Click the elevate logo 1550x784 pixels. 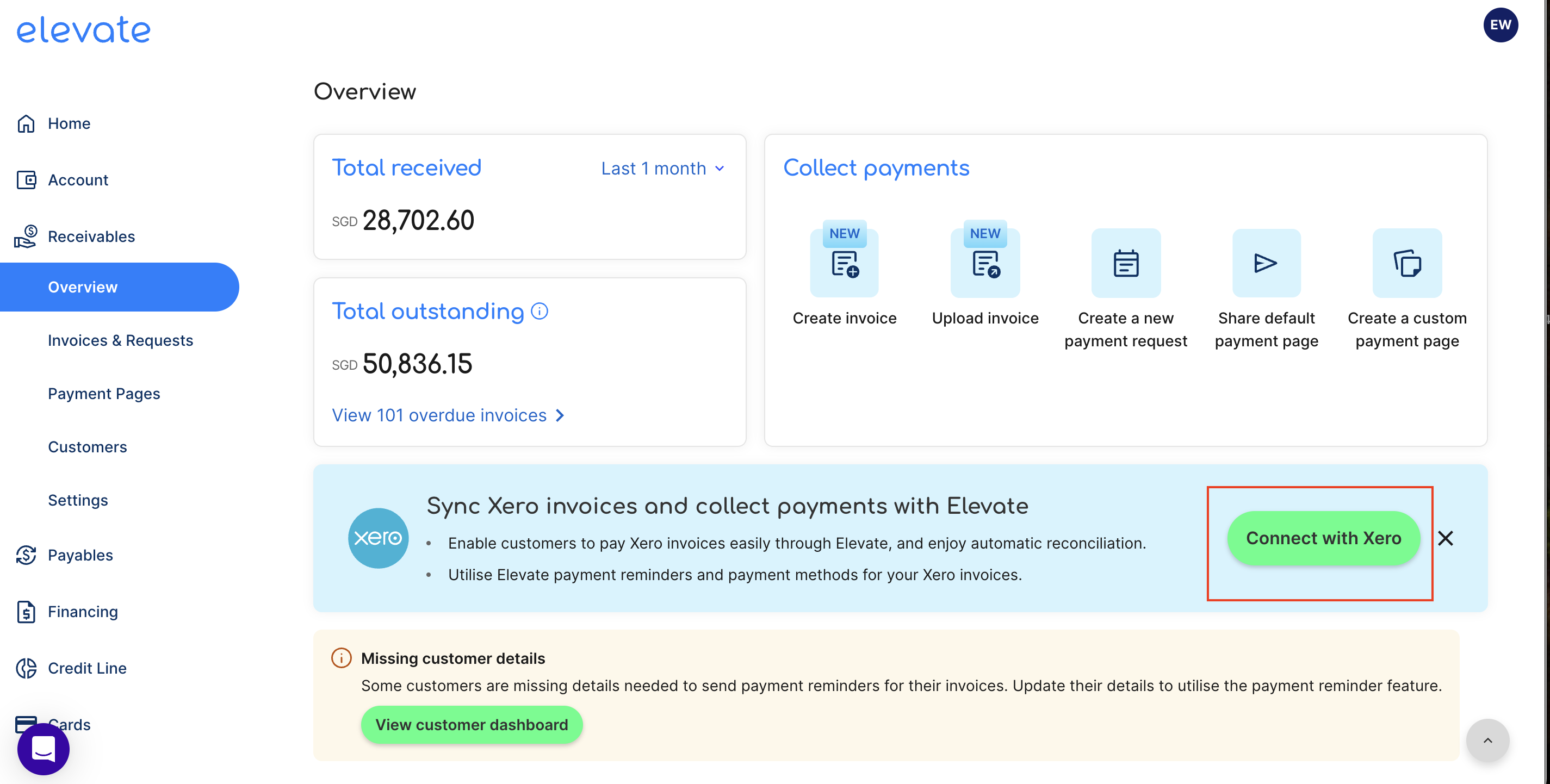tap(84, 30)
